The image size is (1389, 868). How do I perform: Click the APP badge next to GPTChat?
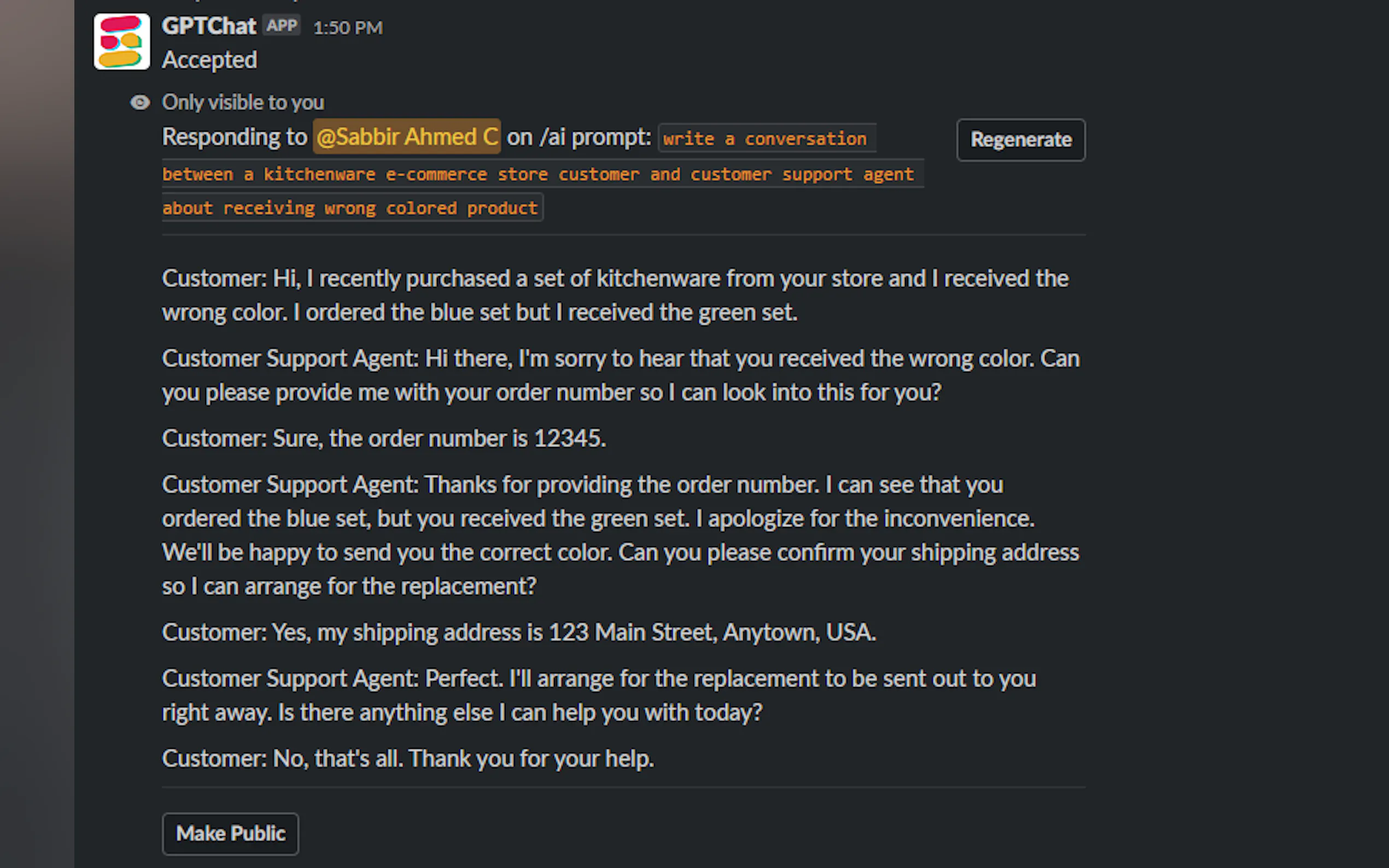click(x=282, y=26)
